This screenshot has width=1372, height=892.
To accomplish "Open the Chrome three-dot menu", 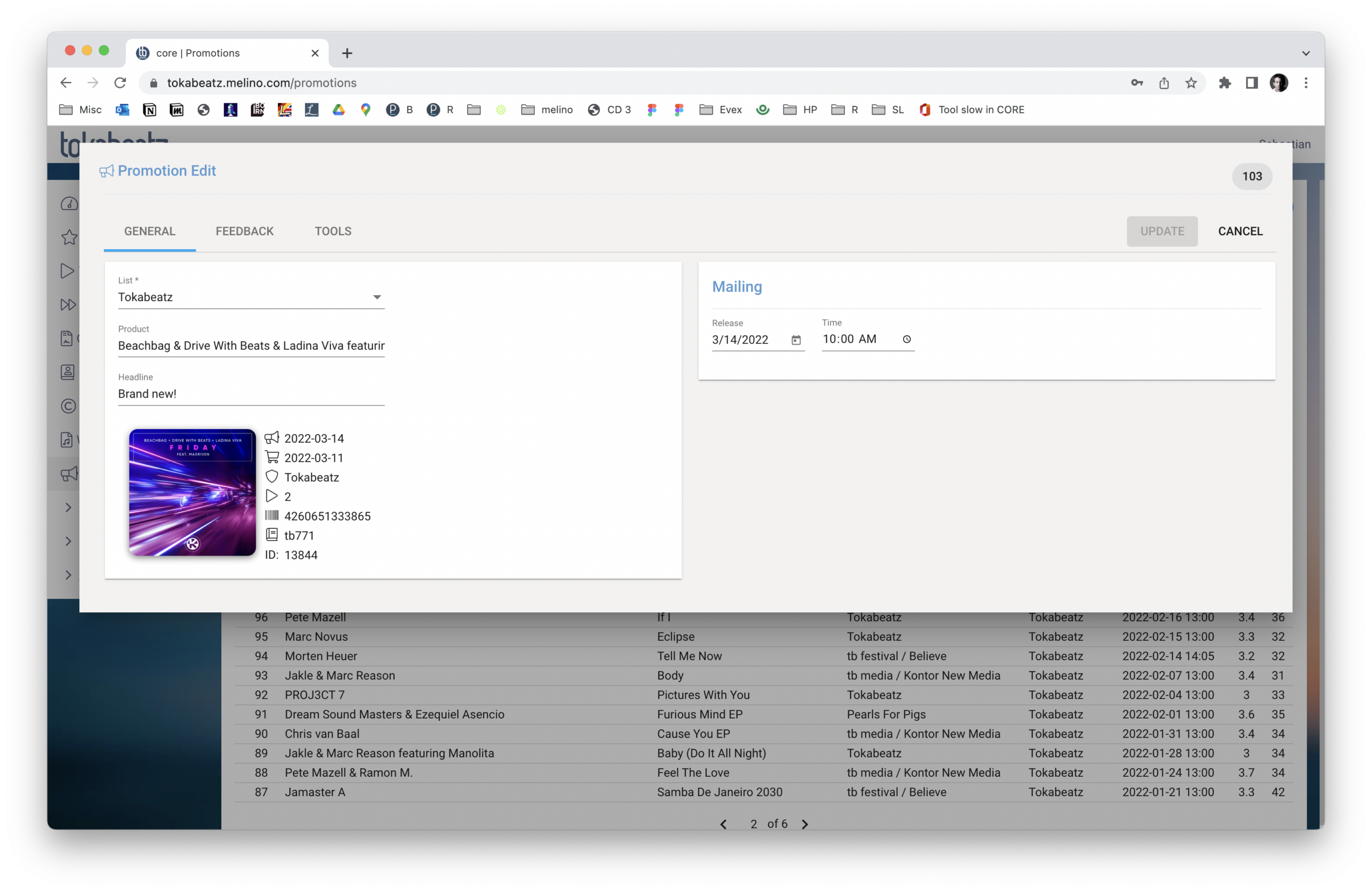I will (1306, 83).
